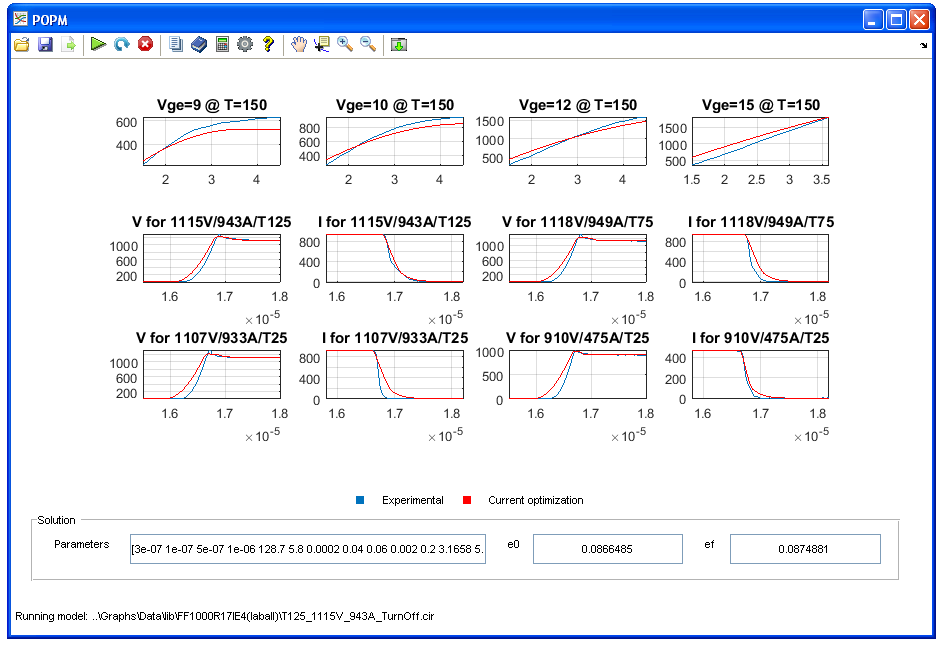
Task: Click the yellow question mark help icon
Action: pos(268,45)
